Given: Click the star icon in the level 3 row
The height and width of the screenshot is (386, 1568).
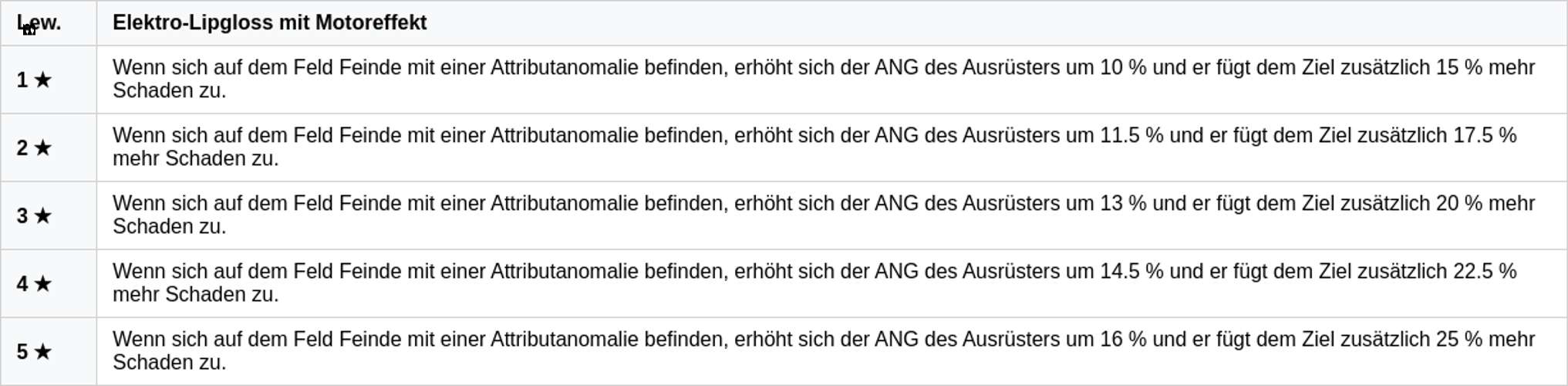Looking at the screenshot, I should [43, 216].
